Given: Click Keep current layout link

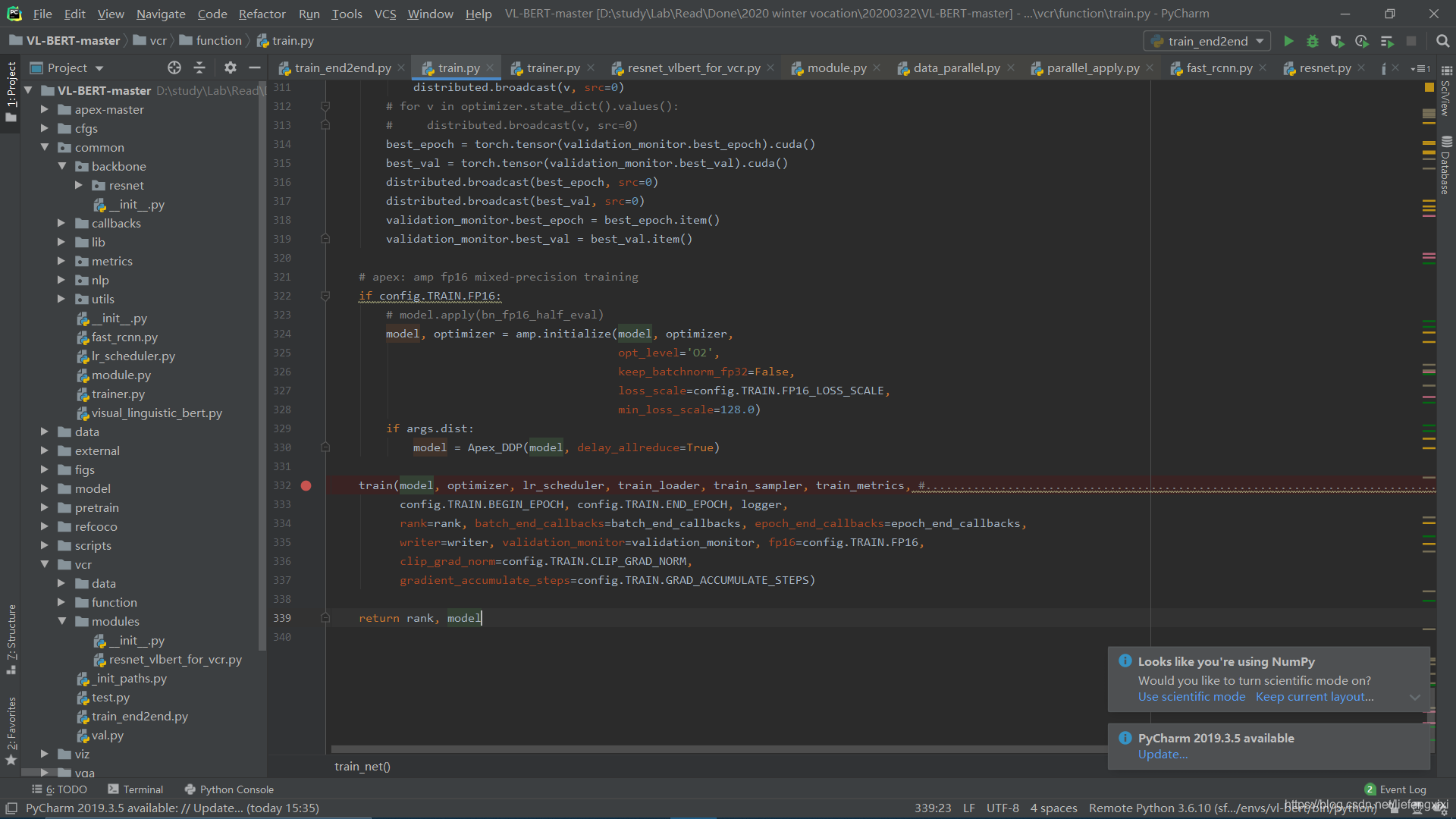Looking at the screenshot, I should 1314,697.
